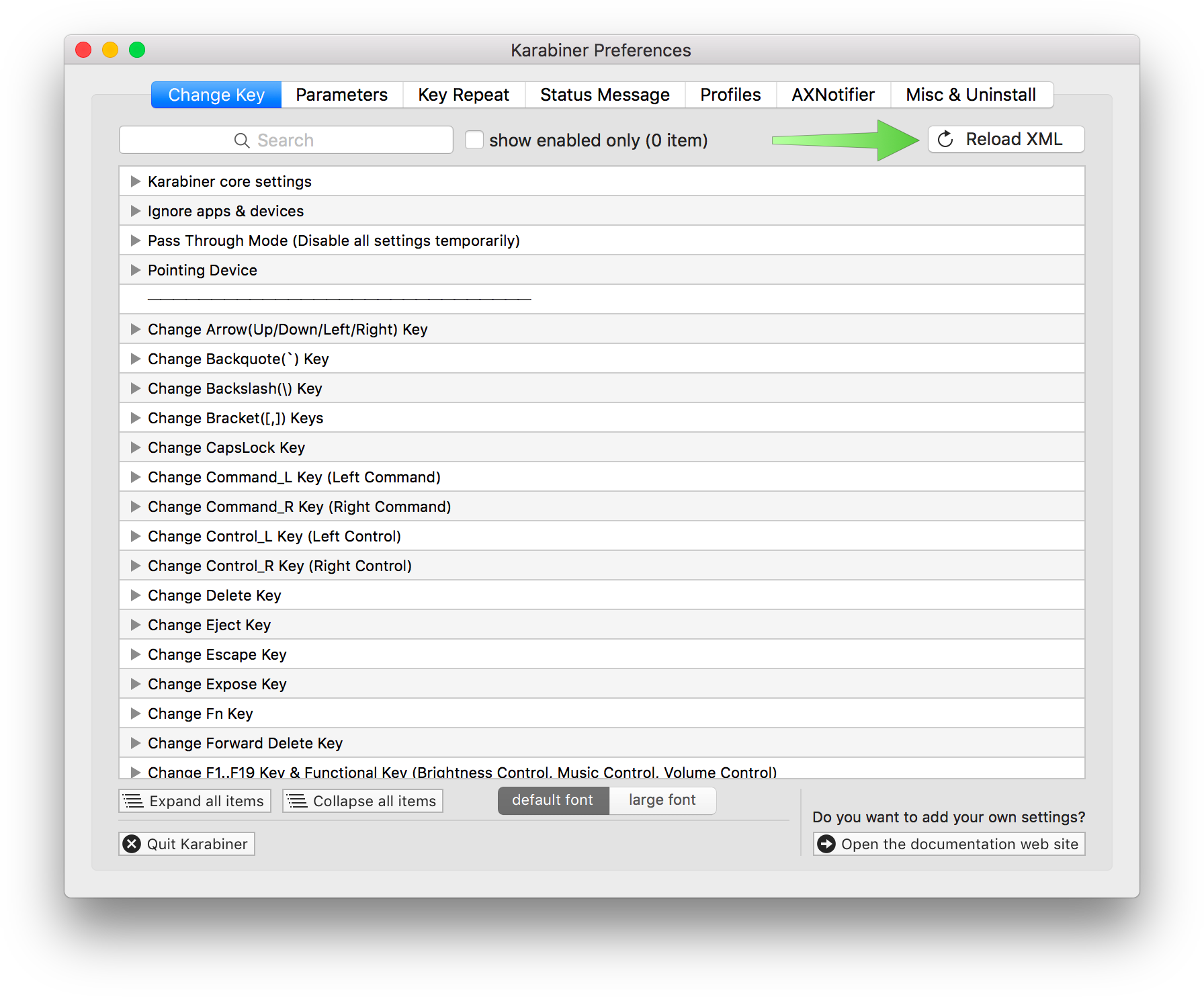Click Open the documentation web site label

coord(960,844)
